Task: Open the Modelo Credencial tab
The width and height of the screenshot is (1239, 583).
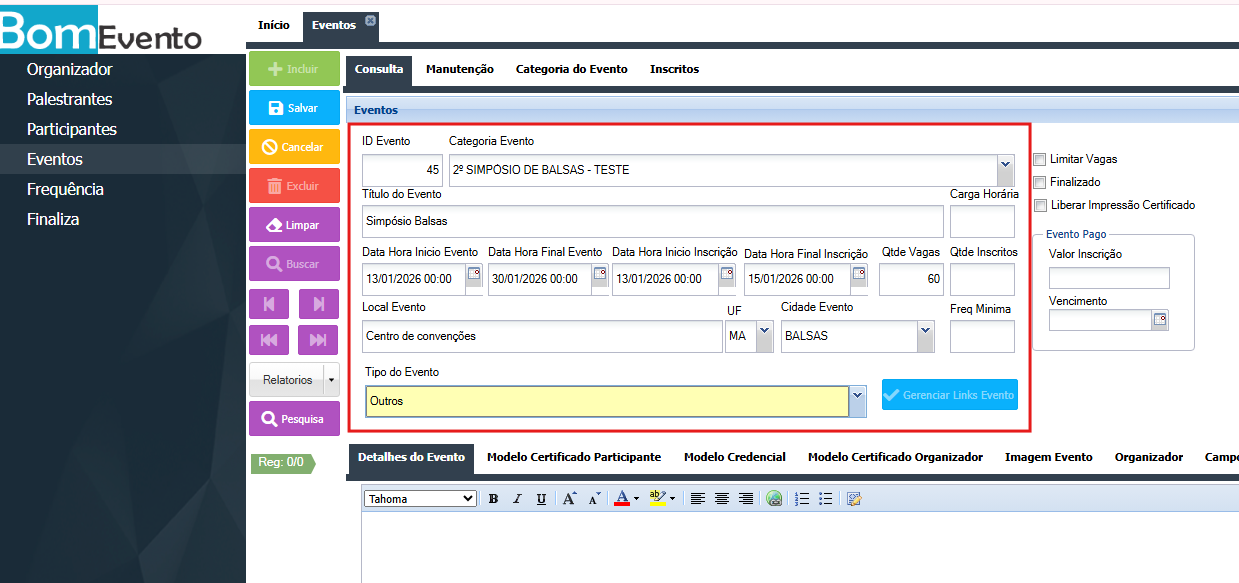Action: tap(734, 457)
